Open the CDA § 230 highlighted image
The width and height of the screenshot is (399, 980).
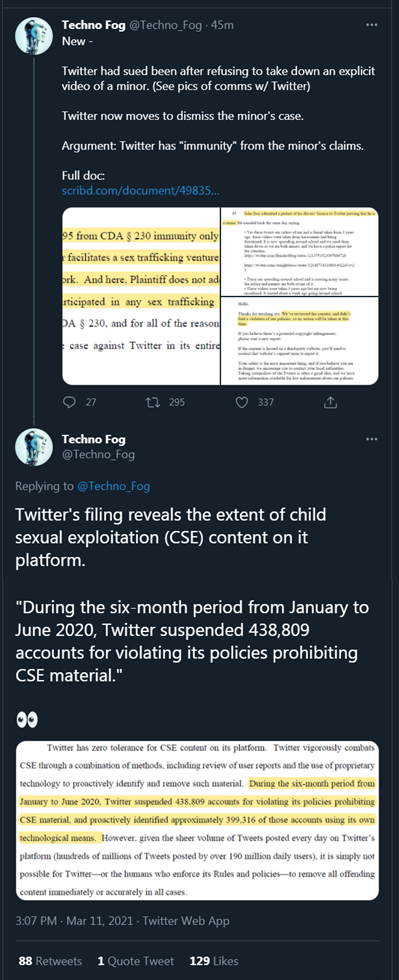141,296
